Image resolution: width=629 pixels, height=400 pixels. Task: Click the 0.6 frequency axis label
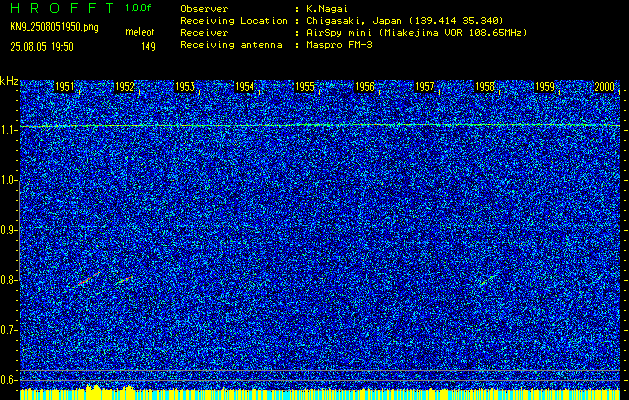pos(8,380)
